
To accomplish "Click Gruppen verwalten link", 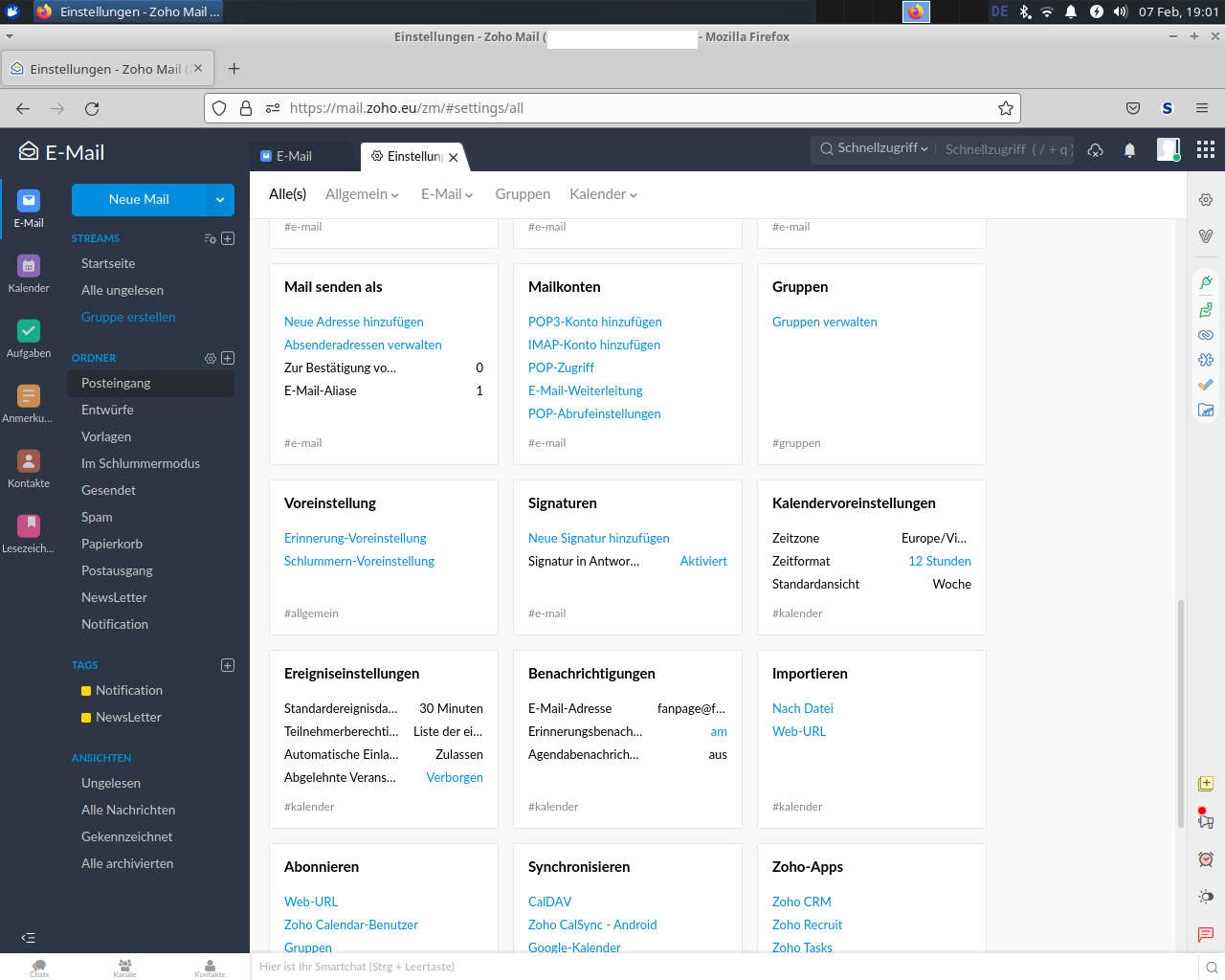I will coord(824,322).
